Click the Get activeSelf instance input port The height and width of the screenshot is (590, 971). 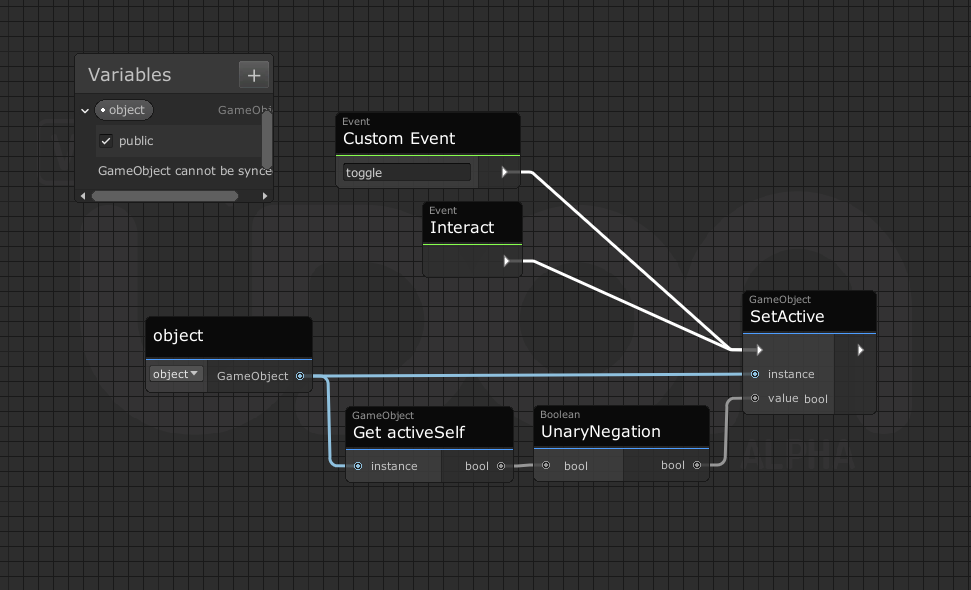pyautogui.click(x=358, y=466)
